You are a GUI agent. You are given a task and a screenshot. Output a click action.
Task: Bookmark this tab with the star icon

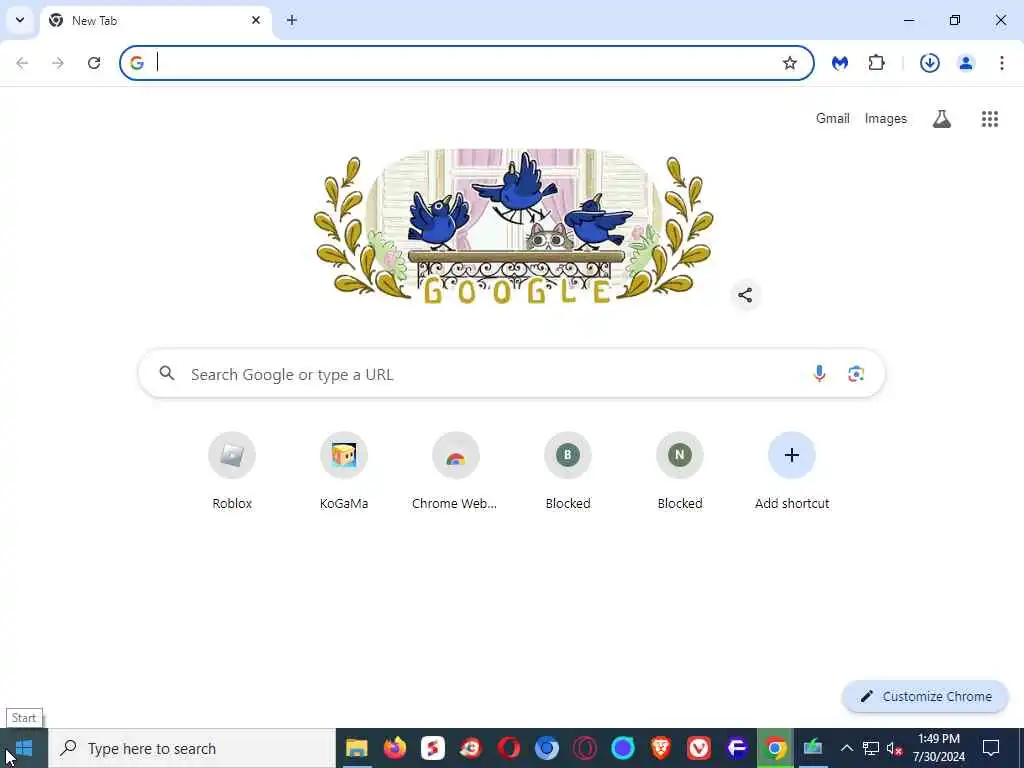coord(790,63)
